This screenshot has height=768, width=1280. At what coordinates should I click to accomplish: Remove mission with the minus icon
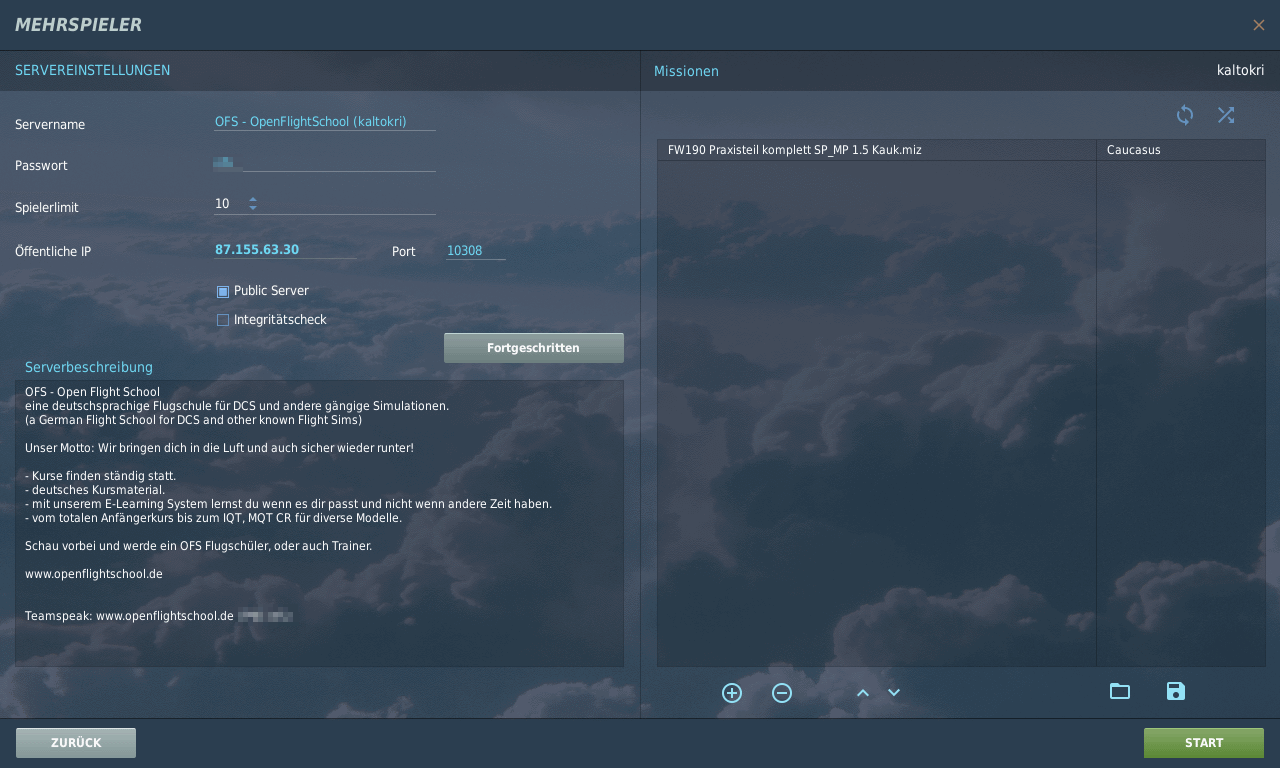[x=782, y=693]
